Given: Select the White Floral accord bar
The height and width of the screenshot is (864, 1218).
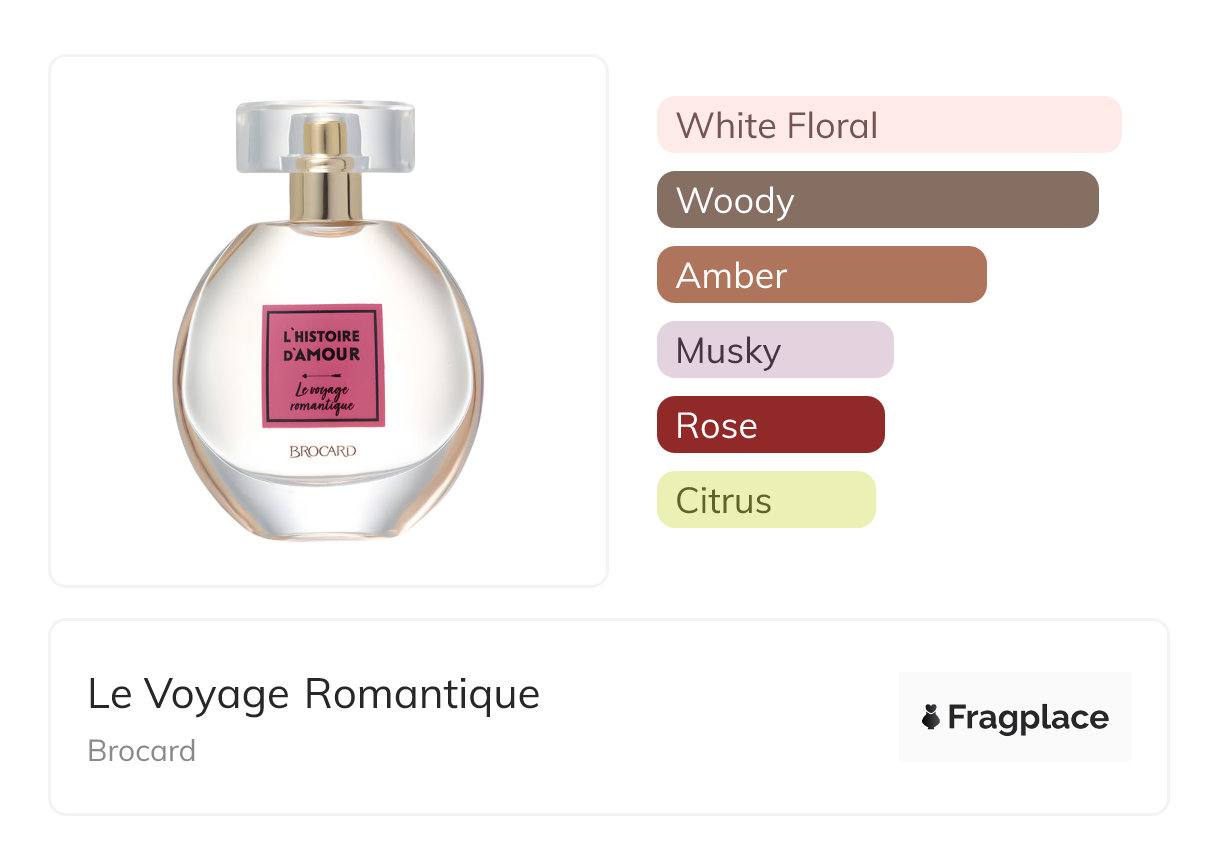Looking at the screenshot, I should click(x=889, y=125).
